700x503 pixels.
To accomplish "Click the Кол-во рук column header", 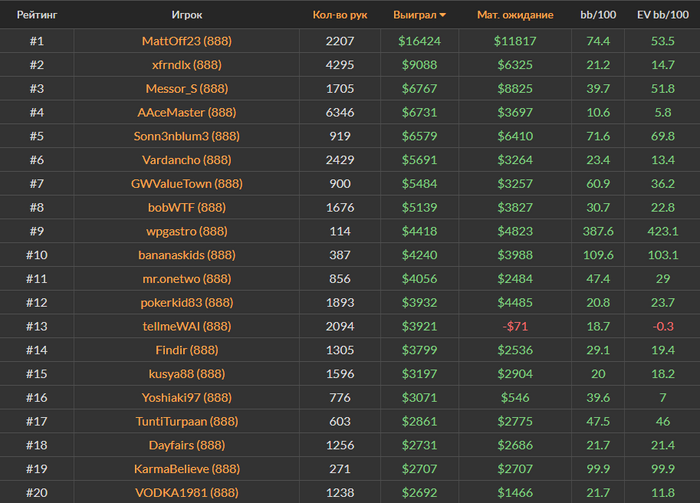I will pyautogui.click(x=339, y=16).
